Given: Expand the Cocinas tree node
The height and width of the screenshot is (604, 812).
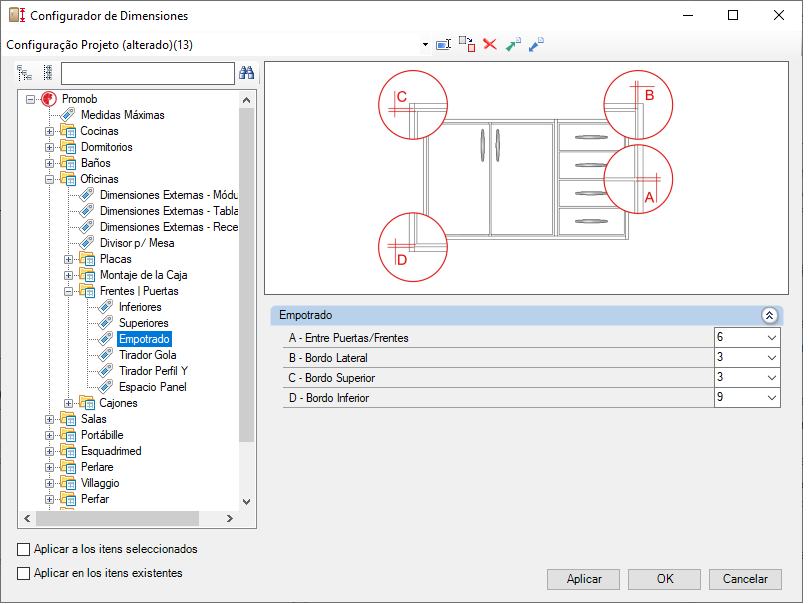Looking at the screenshot, I should pyautogui.click(x=49, y=132).
